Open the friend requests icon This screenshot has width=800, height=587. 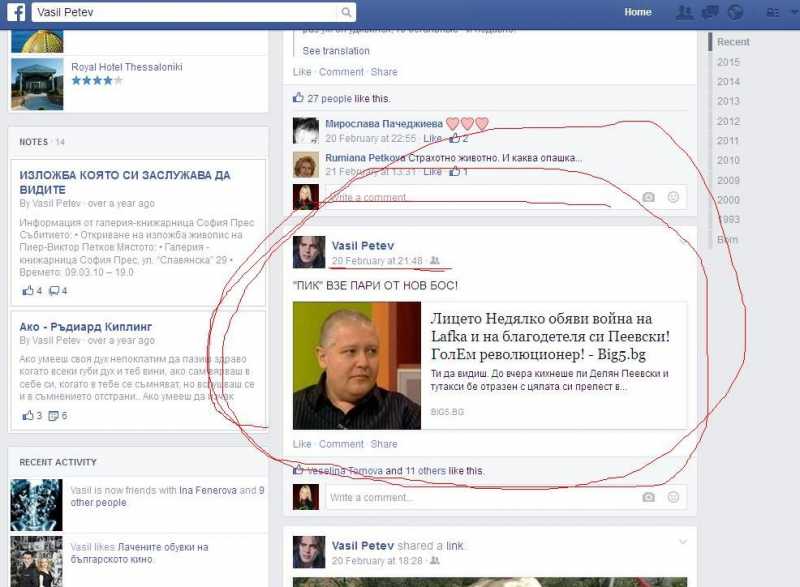tap(685, 13)
